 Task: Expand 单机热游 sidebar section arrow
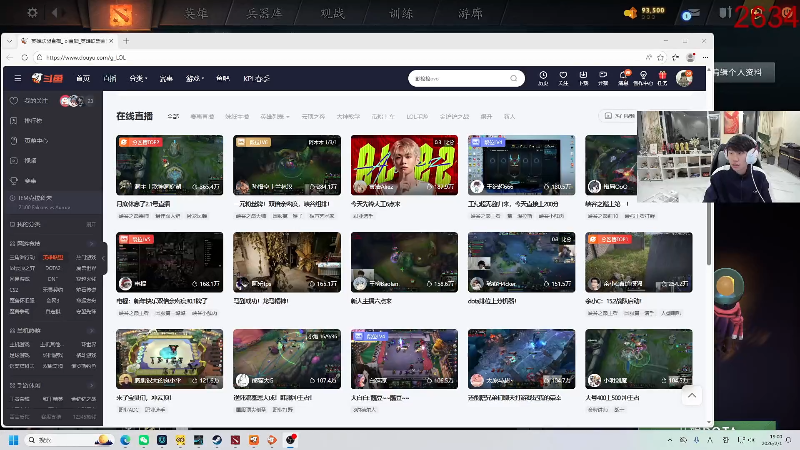92,331
